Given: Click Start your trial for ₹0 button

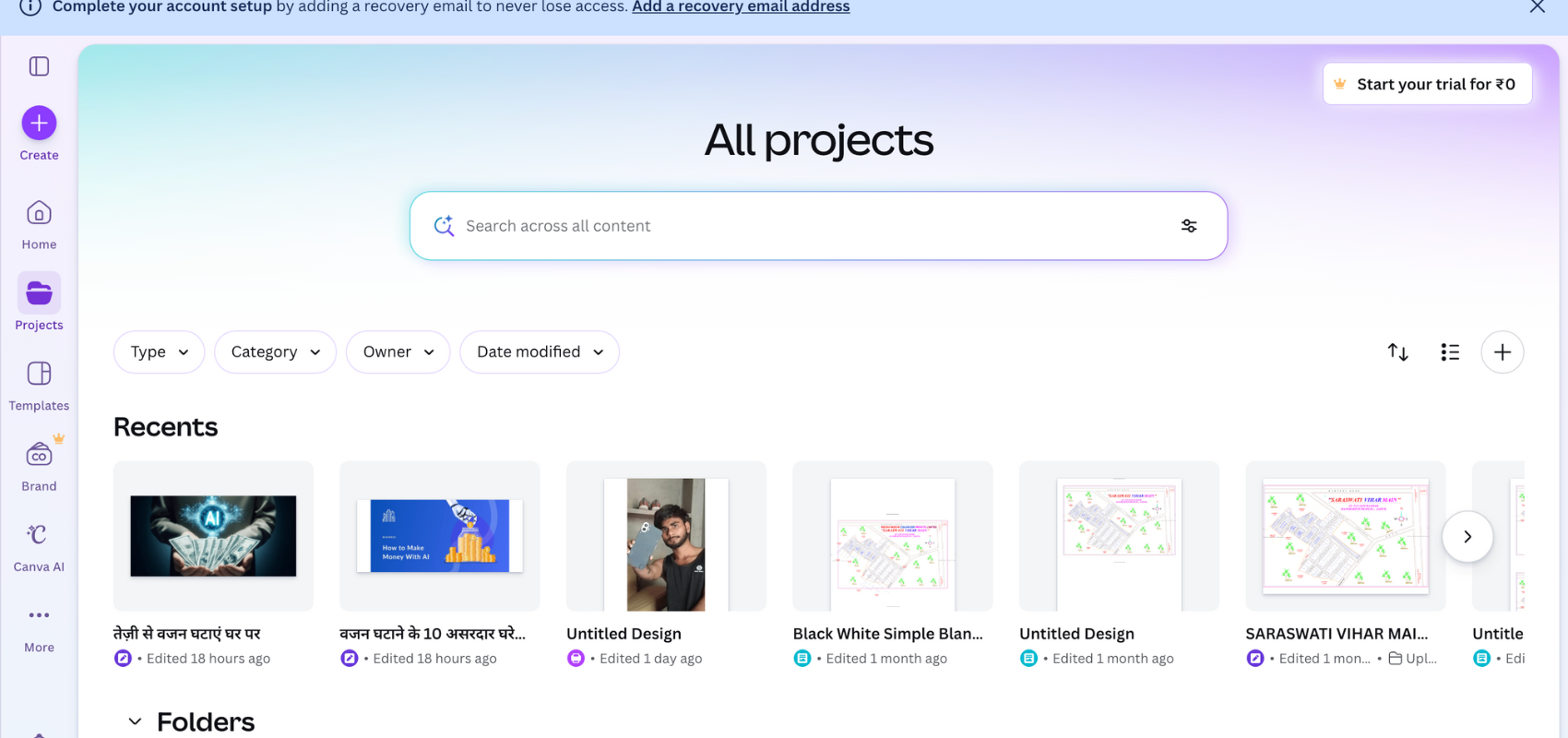Looking at the screenshot, I should 1426,84.
